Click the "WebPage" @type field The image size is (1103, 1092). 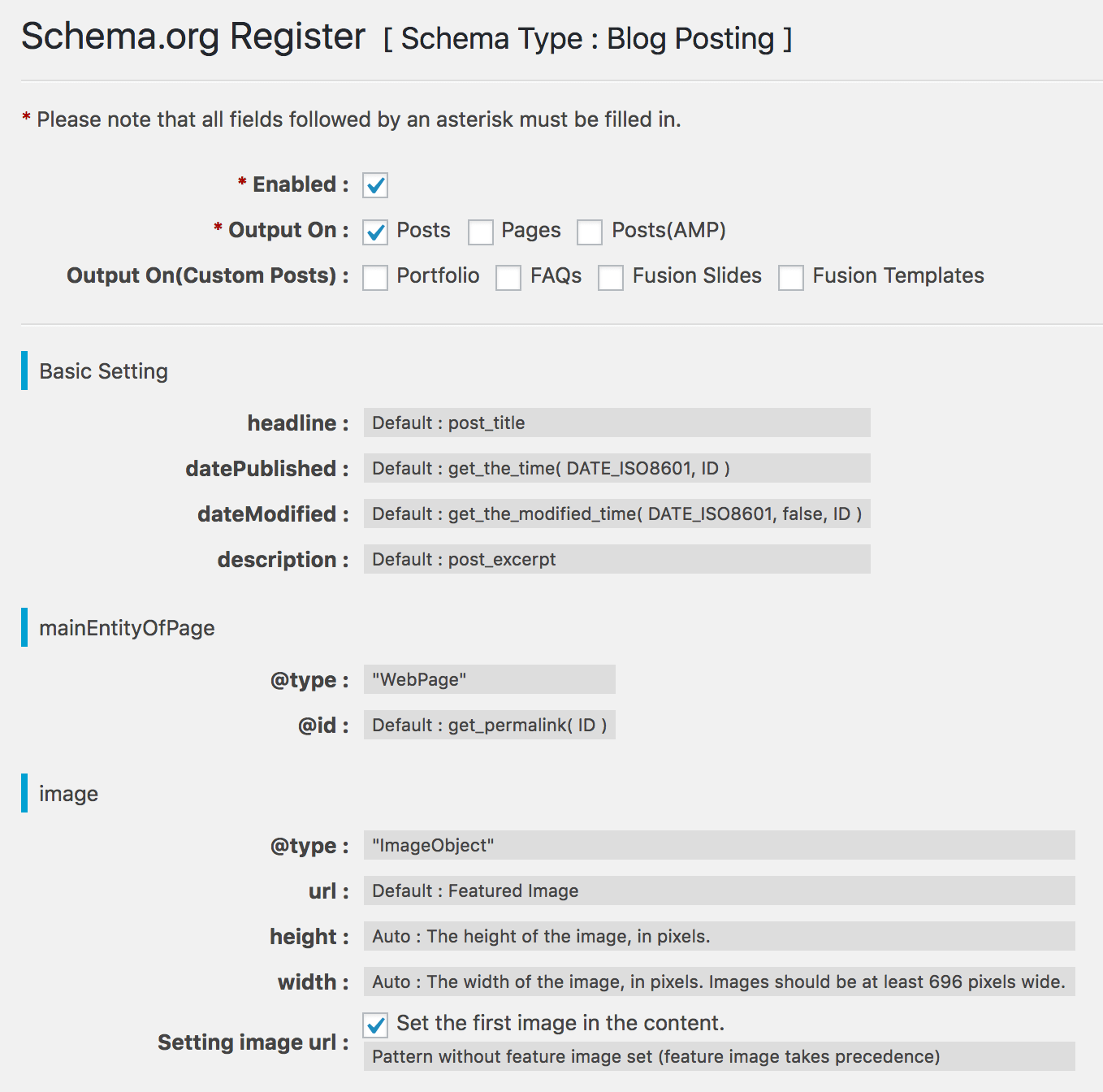pyautogui.click(x=489, y=679)
